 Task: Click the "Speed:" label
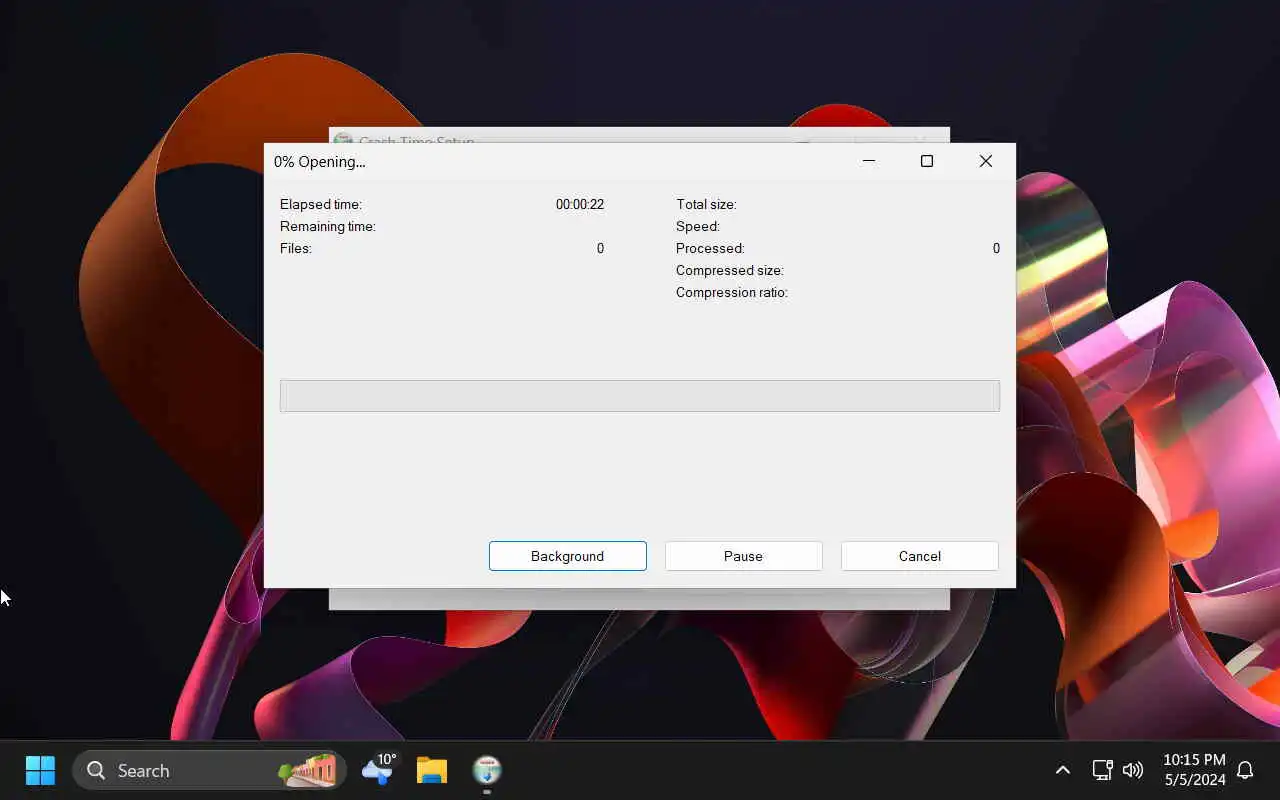pyautogui.click(x=698, y=226)
